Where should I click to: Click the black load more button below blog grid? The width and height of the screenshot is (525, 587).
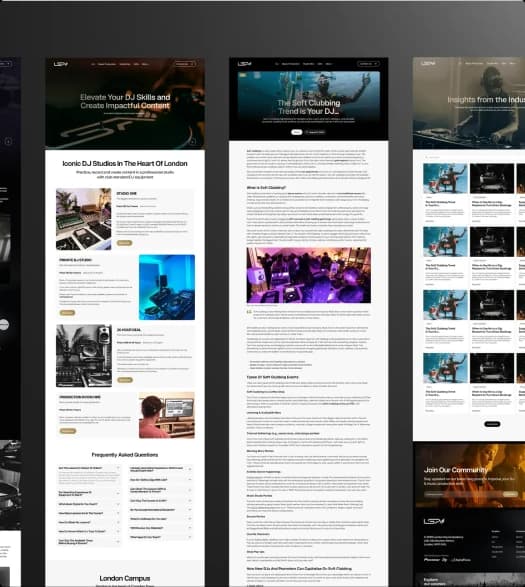point(492,424)
